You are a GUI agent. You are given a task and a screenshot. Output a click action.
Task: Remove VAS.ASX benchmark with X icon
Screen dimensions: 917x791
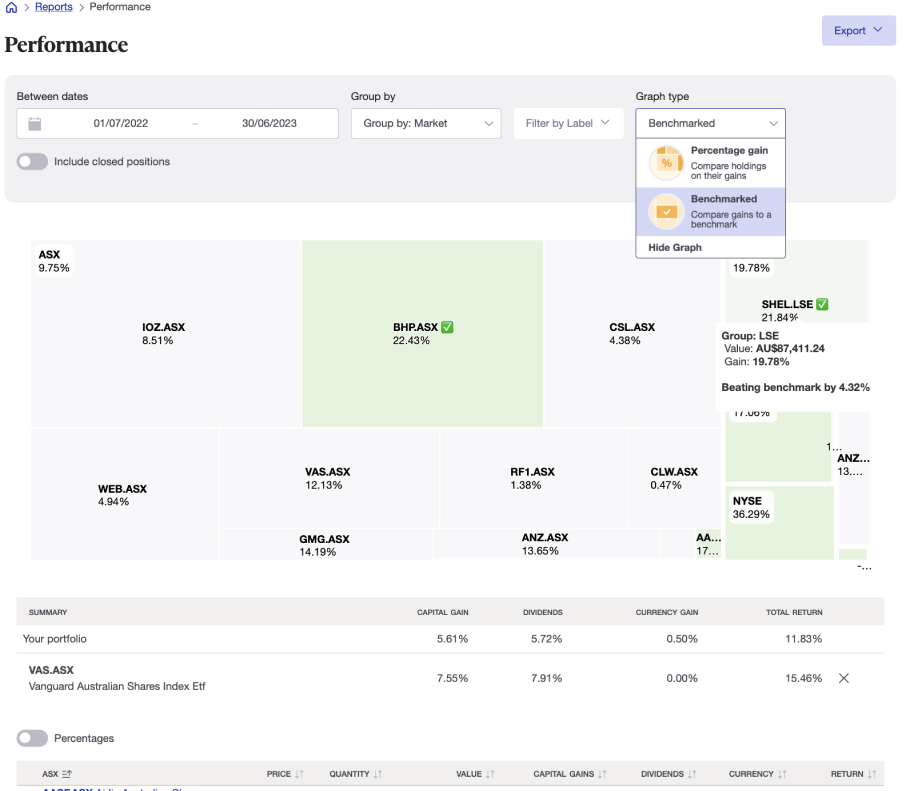(843, 678)
